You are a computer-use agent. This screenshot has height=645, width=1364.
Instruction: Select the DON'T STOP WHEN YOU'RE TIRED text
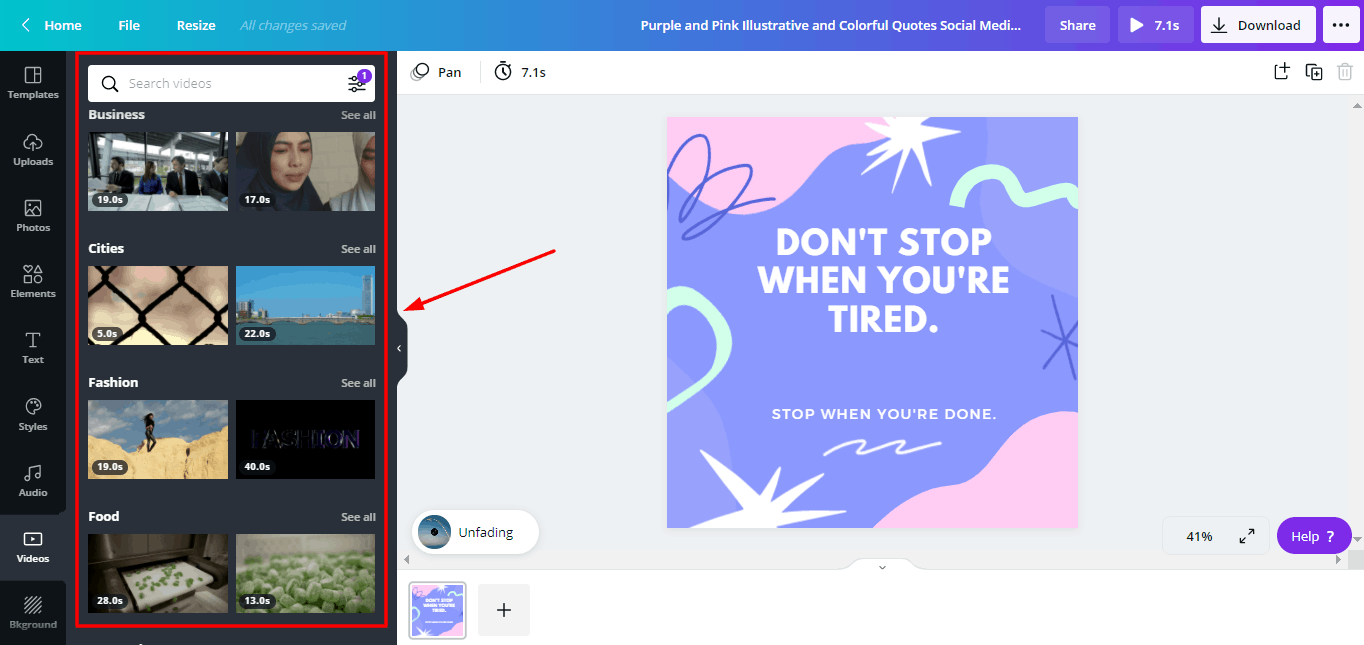tap(884, 280)
